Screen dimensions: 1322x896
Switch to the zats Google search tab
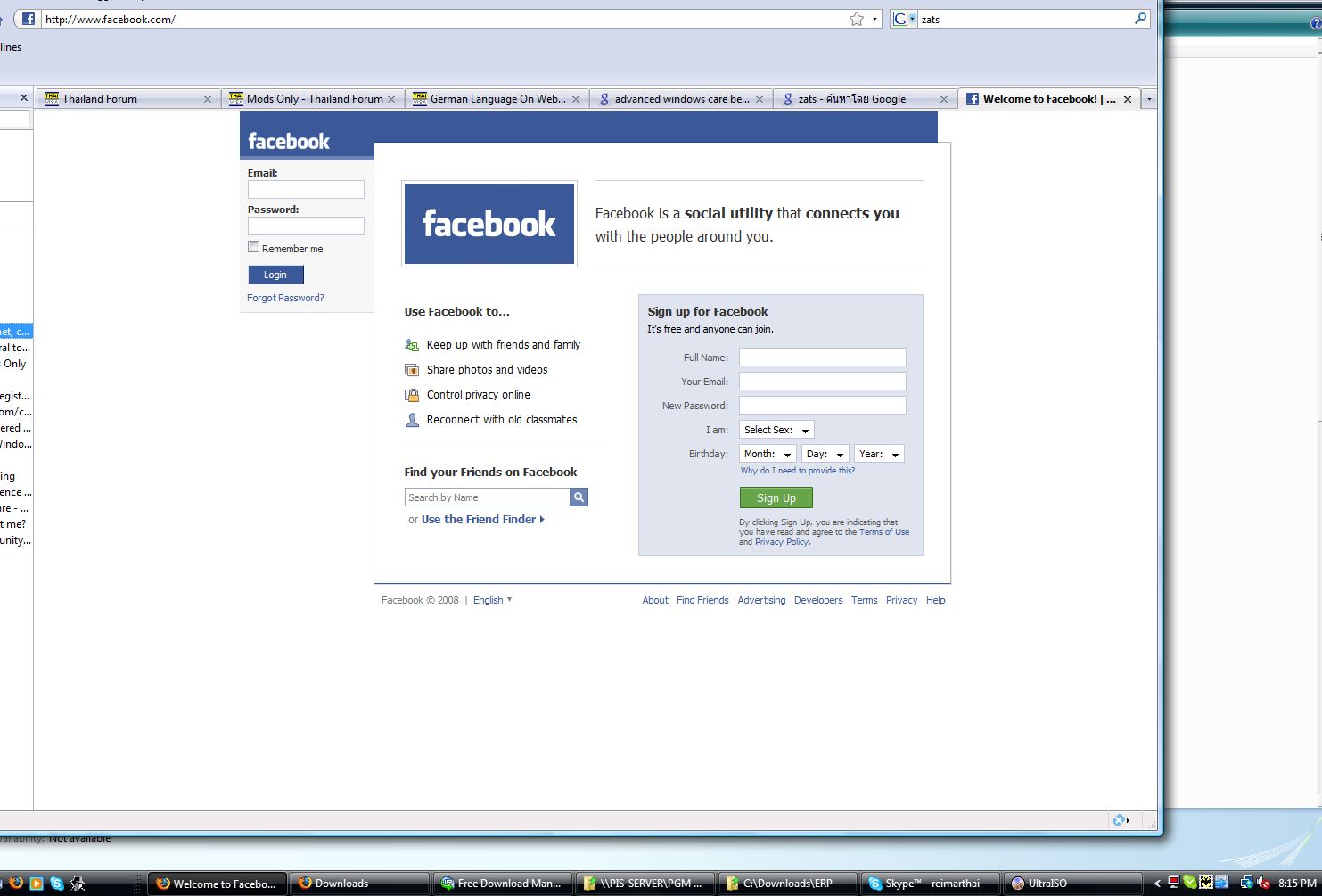pyautogui.click(x=864, y=99)
